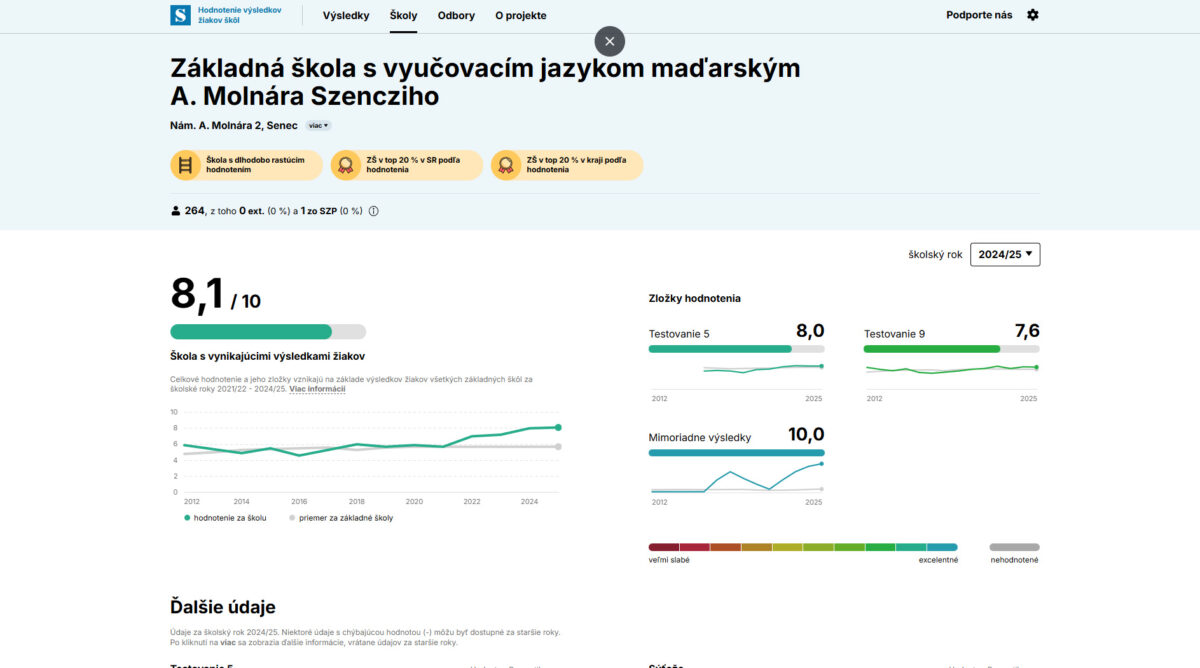This screenshot has height=668, width=1200.
Task: Click the 'Podporte nás' link
Action: tap(979, 15)
